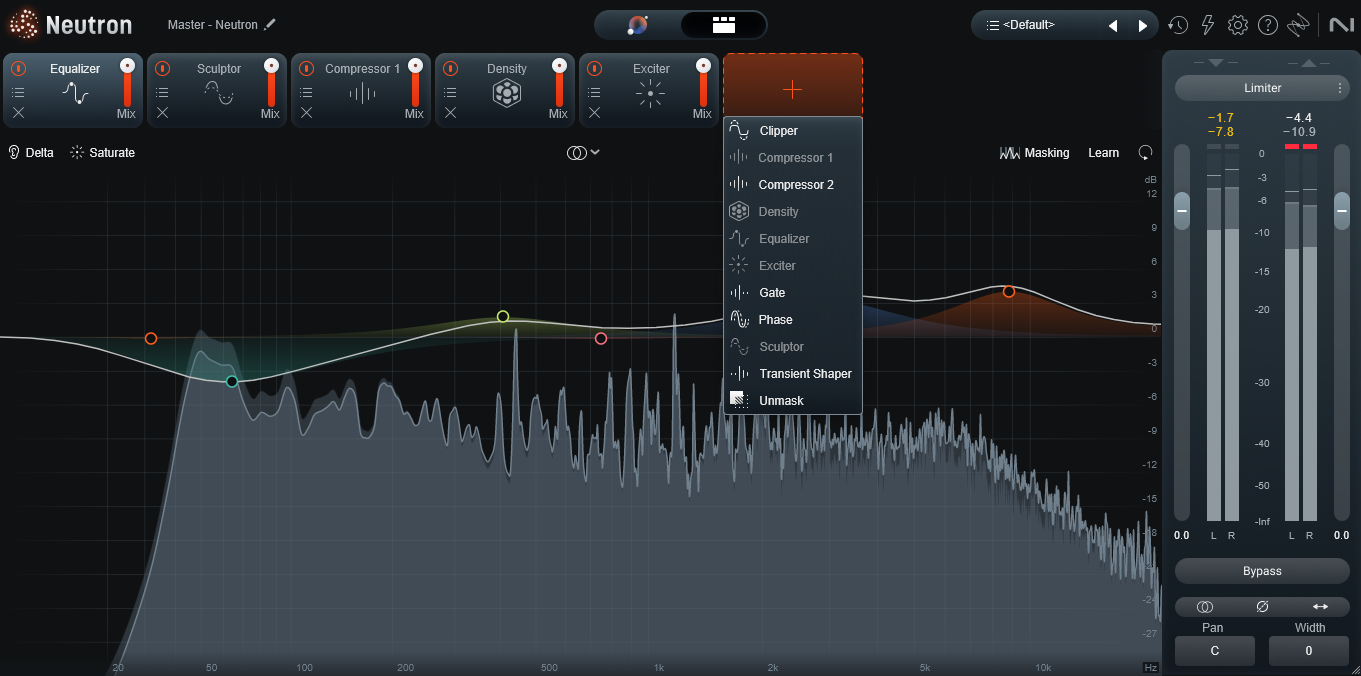The image size is (1361, 676).
Task: Pick Phase from the module menu
Action: [x=793, y=320]
